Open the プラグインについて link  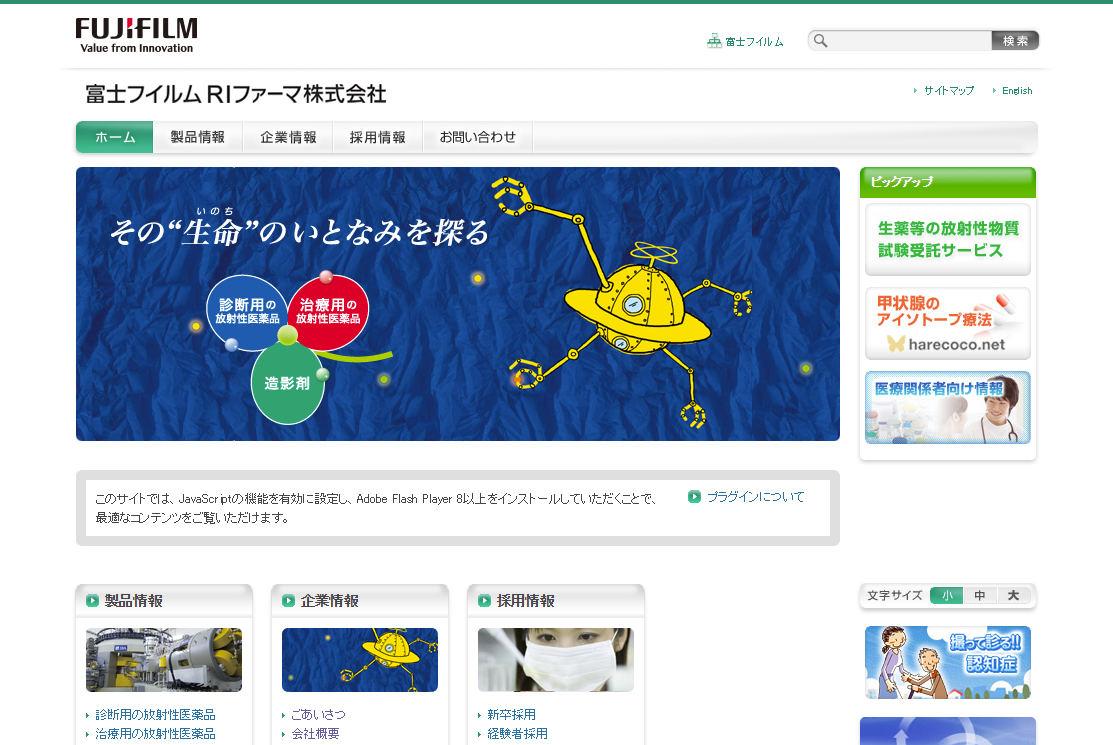coord(755,497)
